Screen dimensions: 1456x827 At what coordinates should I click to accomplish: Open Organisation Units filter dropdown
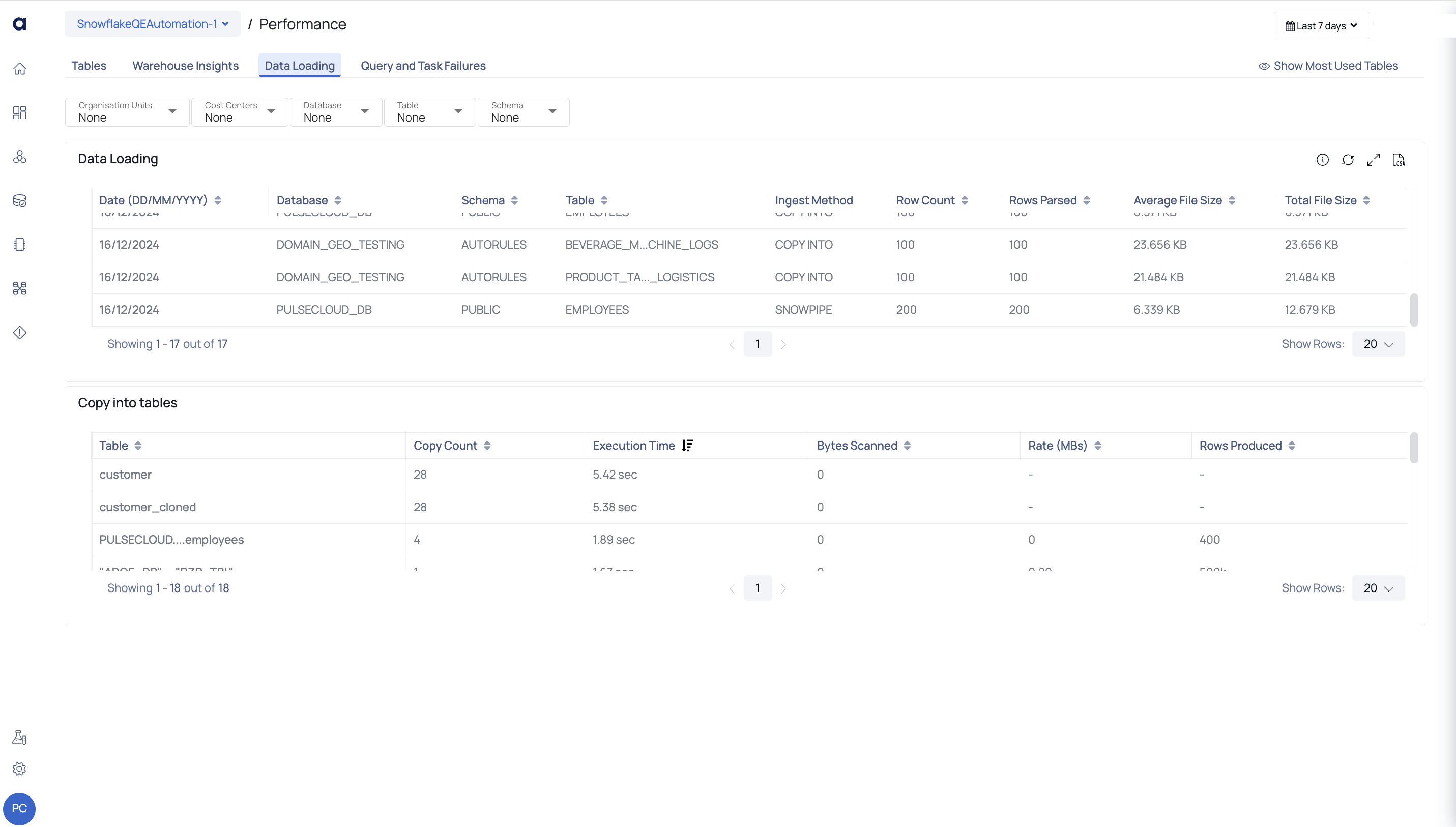pos(127,112)
